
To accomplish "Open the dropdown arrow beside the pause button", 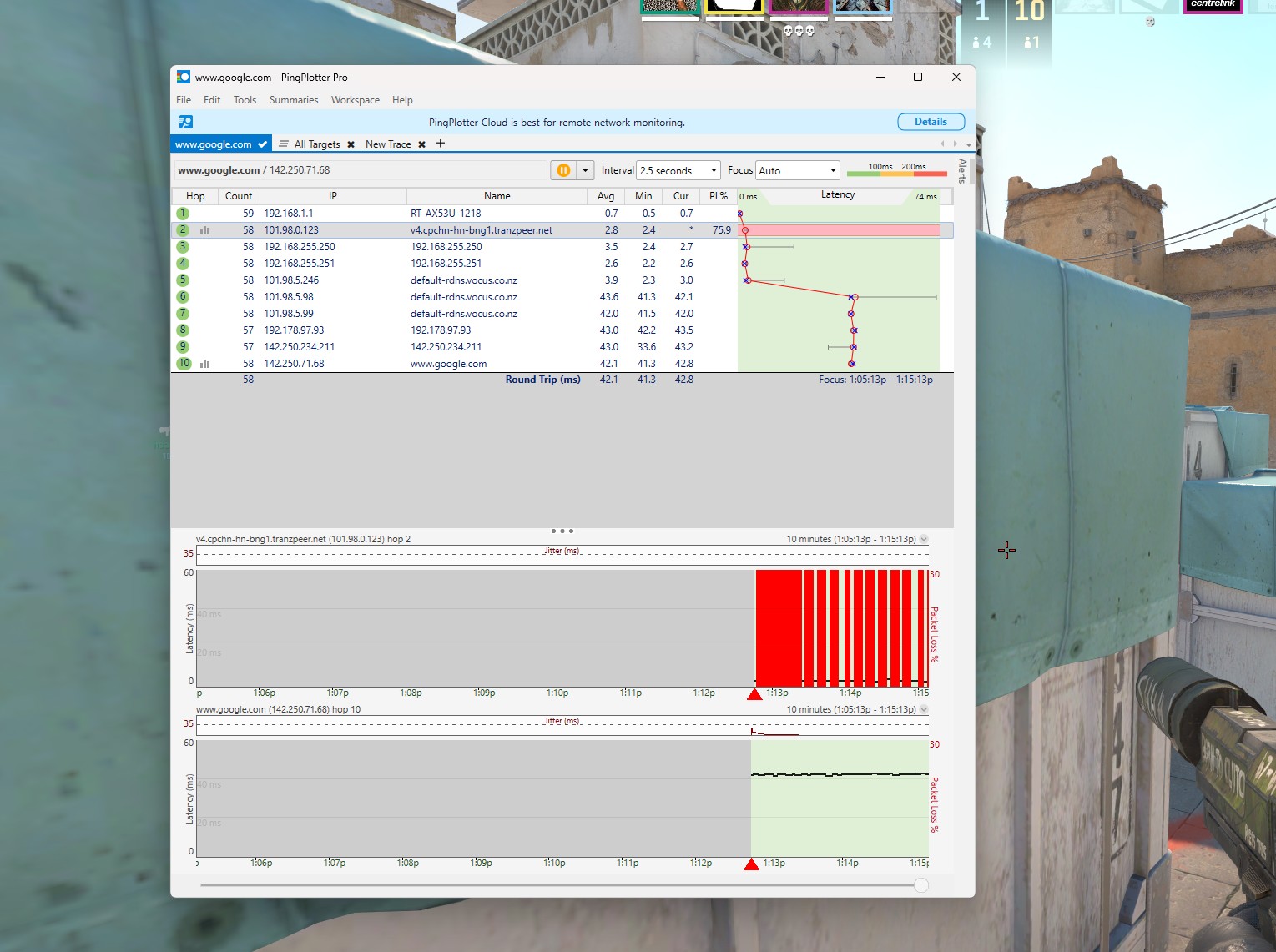I will 585,170.
